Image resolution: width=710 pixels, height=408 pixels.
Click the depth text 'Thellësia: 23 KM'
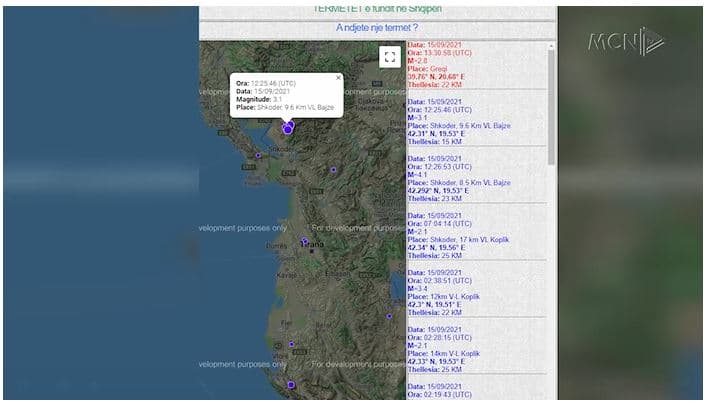click(x=435, y=199)
